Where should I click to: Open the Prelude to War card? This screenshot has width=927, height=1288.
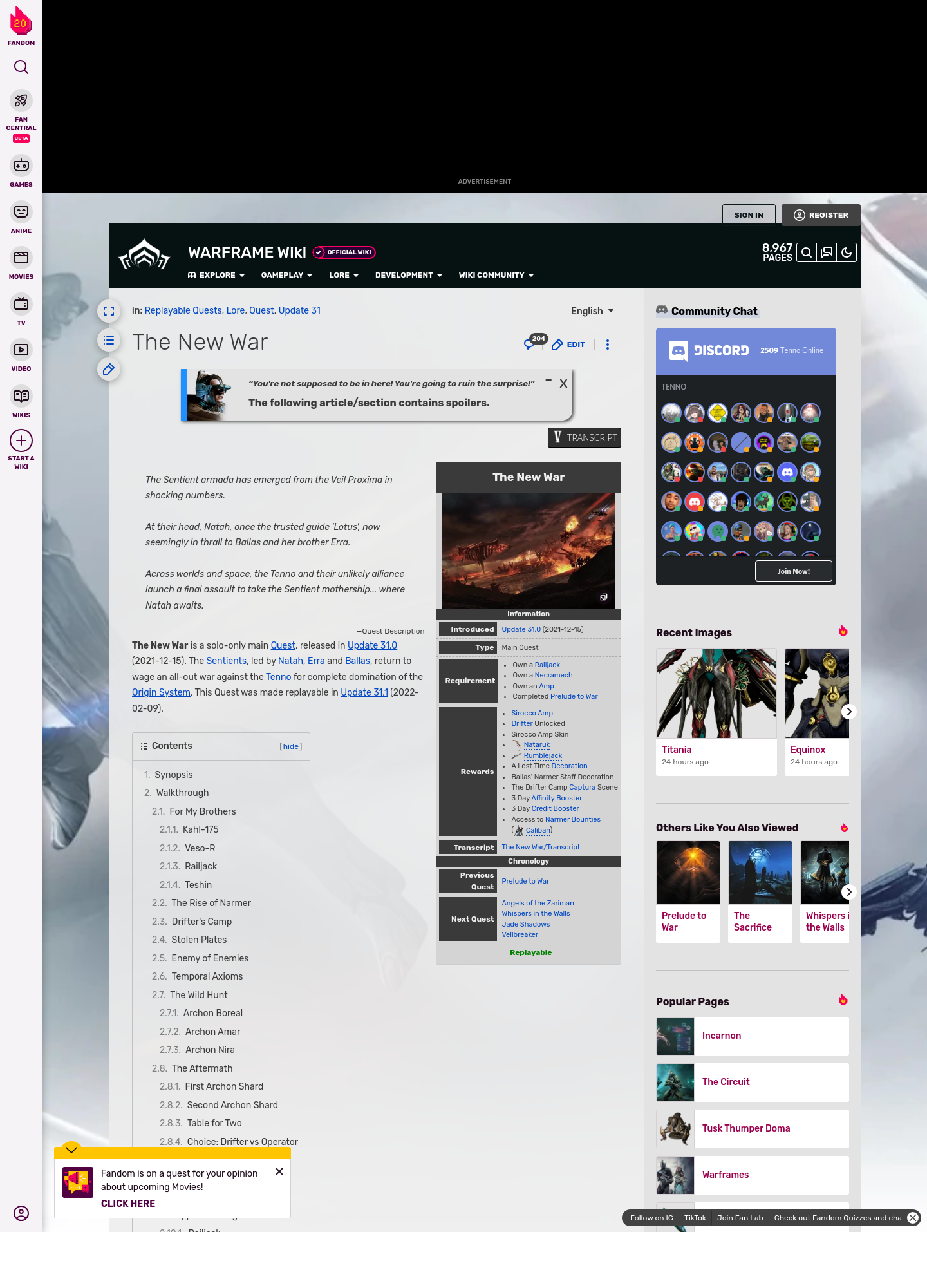coord(688,891)
